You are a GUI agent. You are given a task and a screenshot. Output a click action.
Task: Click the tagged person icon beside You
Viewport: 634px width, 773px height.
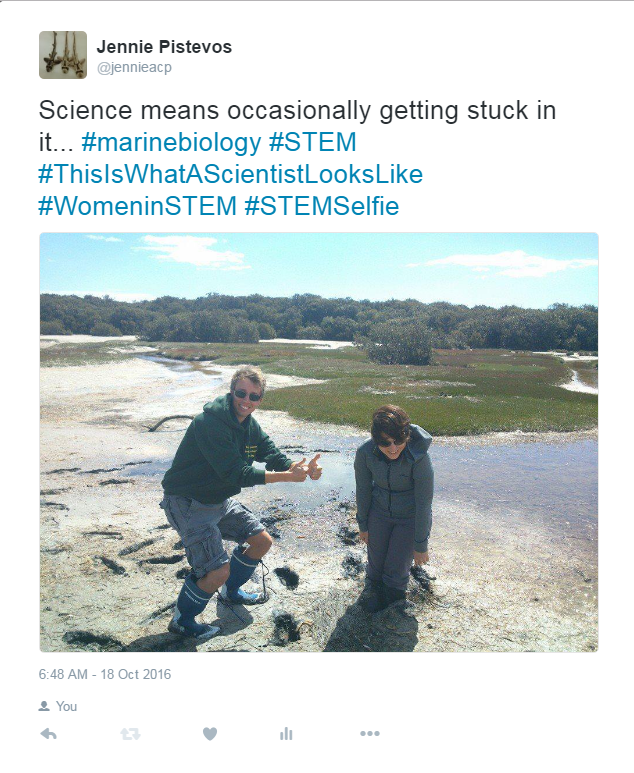tap(44, 706)
